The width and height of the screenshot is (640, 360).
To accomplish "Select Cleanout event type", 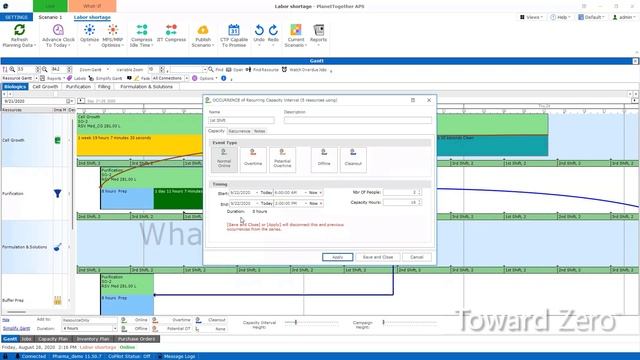I will pyautogui.click(x=353, y=160).
